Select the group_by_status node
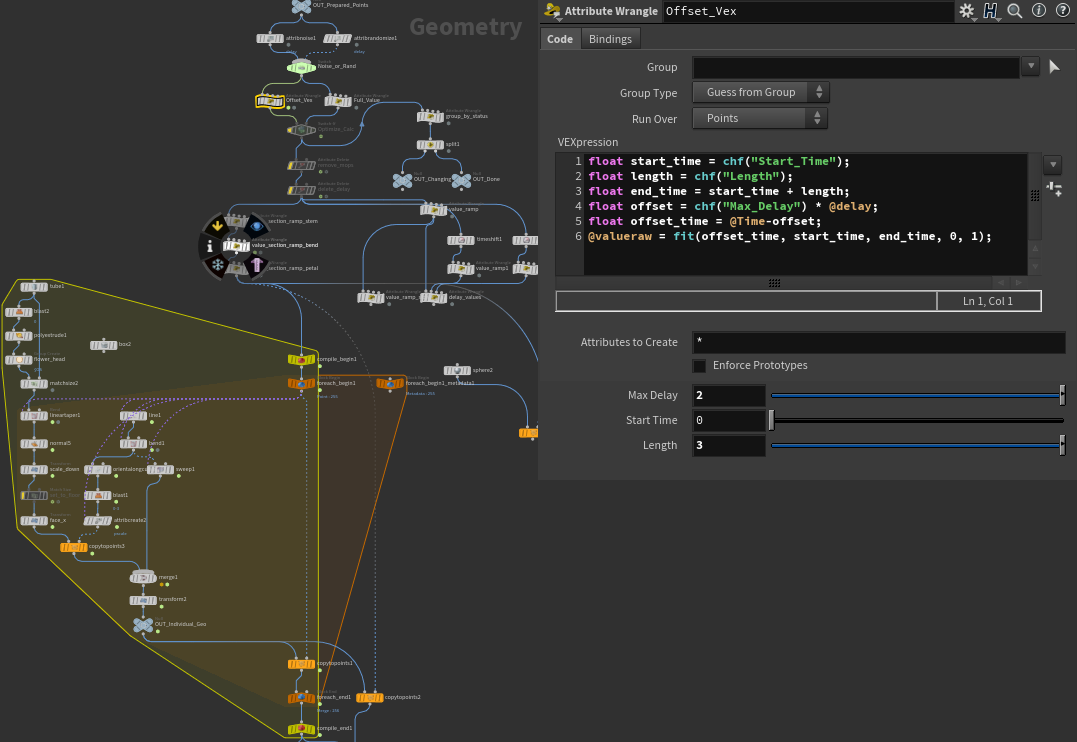This screenshot has width=1077, height=742. tap(431, 116)
